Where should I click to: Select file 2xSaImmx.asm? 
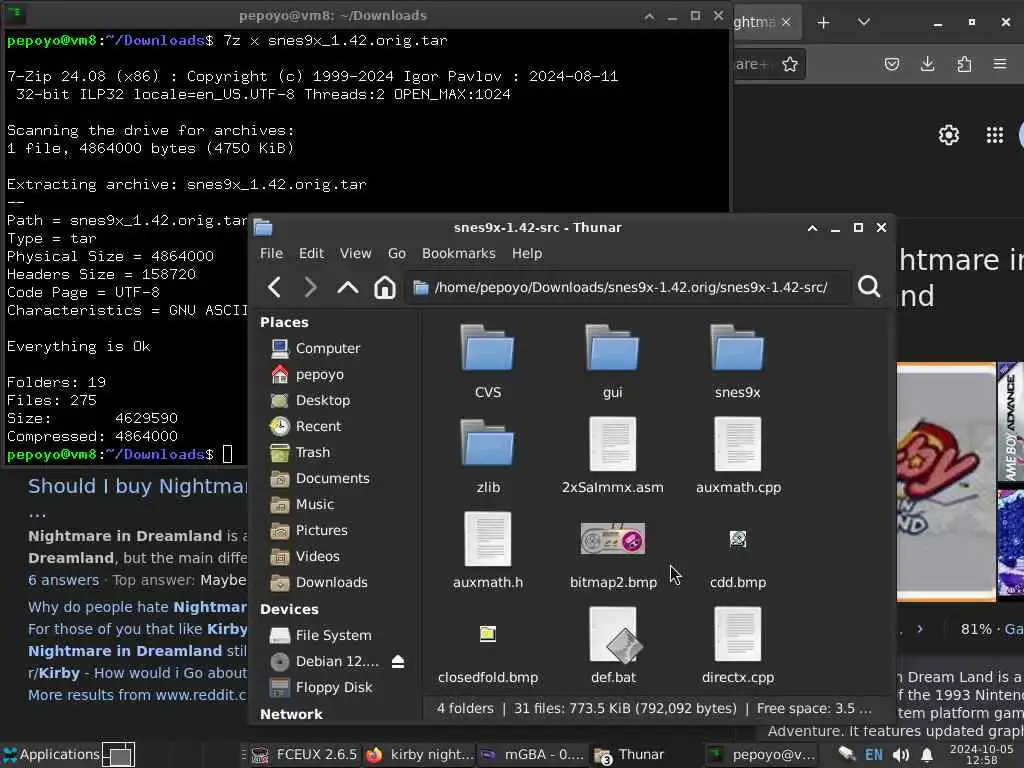[x=613, y=456]
